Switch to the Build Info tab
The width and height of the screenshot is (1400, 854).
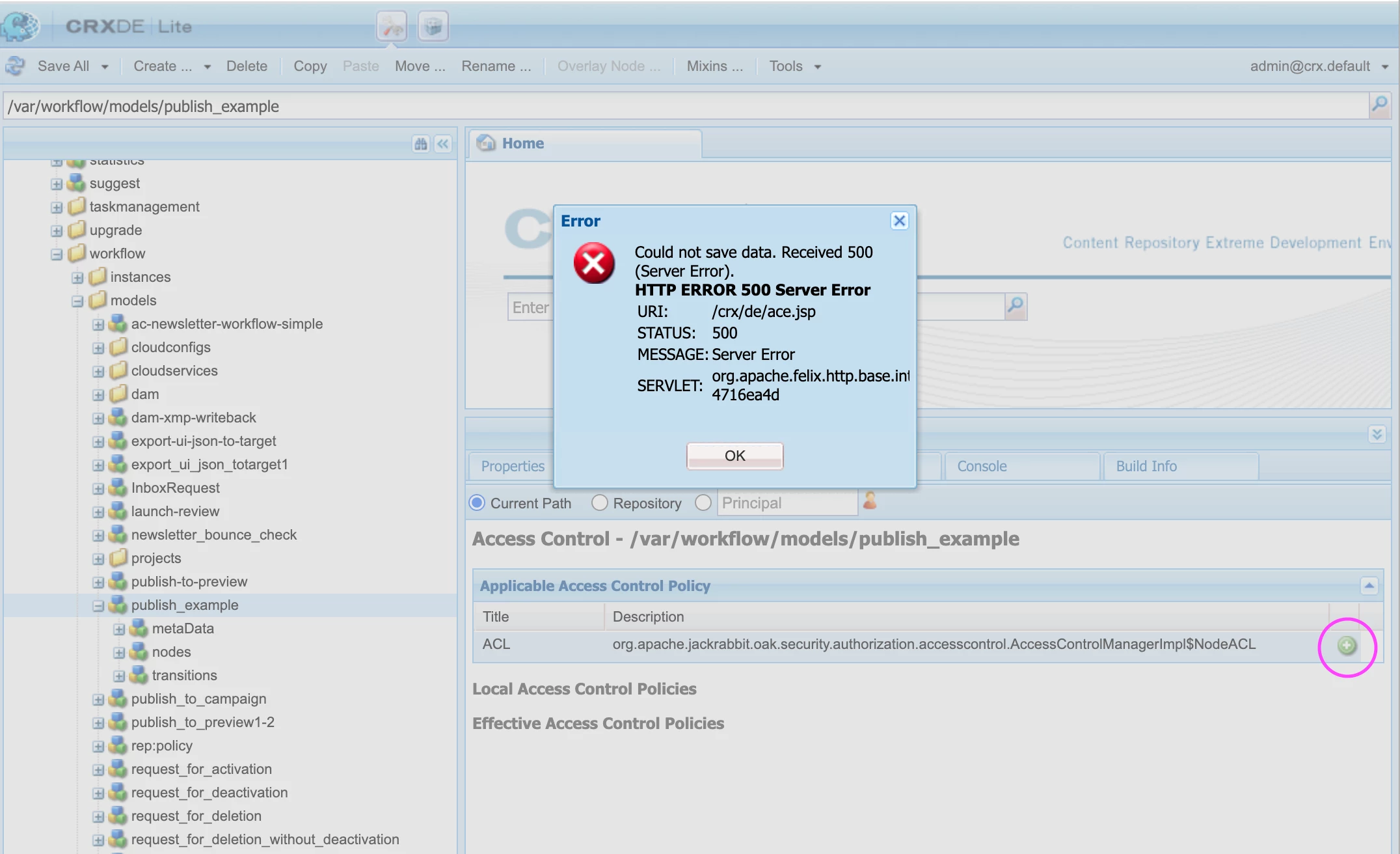tap(1146, 466)
